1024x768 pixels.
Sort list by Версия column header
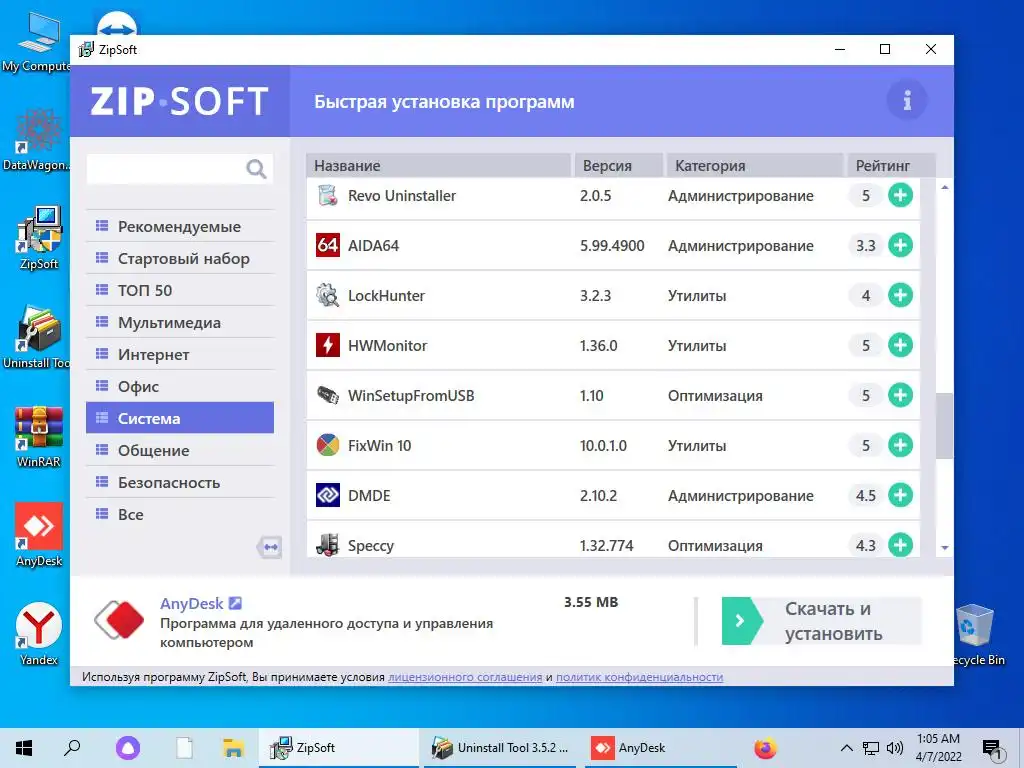point(619,165)
